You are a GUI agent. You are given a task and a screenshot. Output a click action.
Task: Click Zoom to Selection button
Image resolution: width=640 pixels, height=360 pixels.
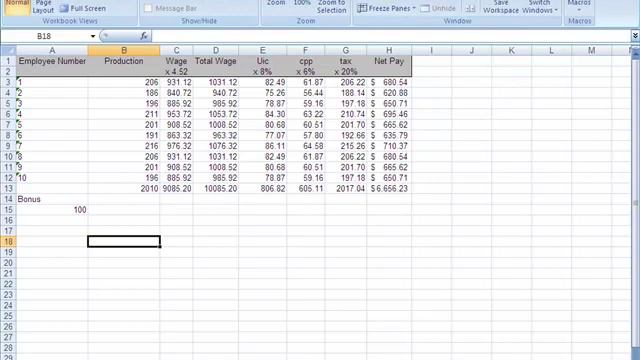331,7
